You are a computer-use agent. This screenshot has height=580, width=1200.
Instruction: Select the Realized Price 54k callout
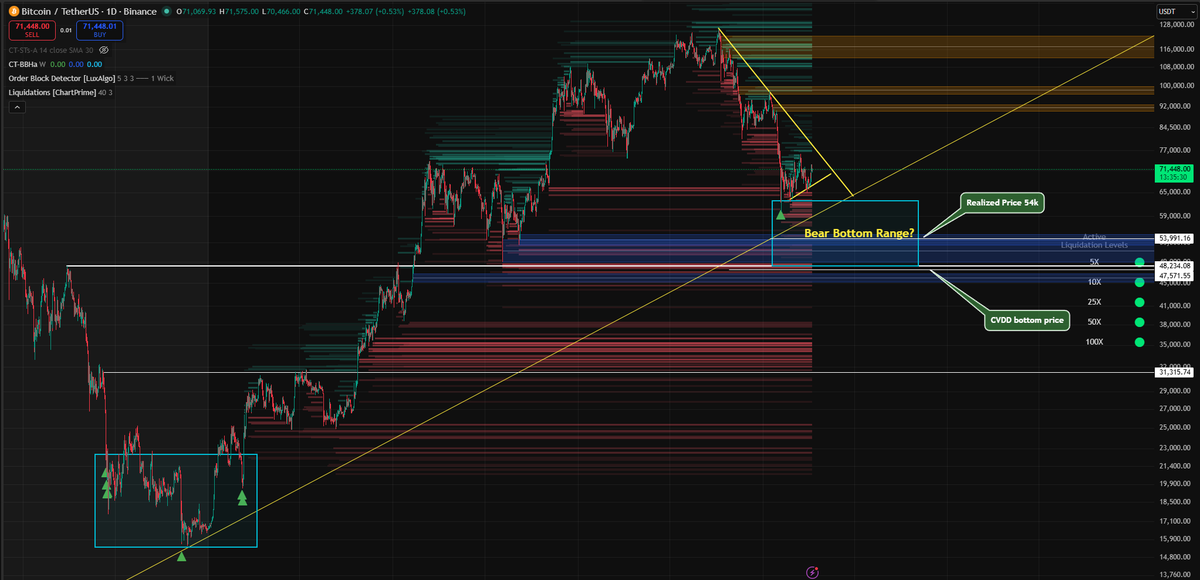(1003, 202)
